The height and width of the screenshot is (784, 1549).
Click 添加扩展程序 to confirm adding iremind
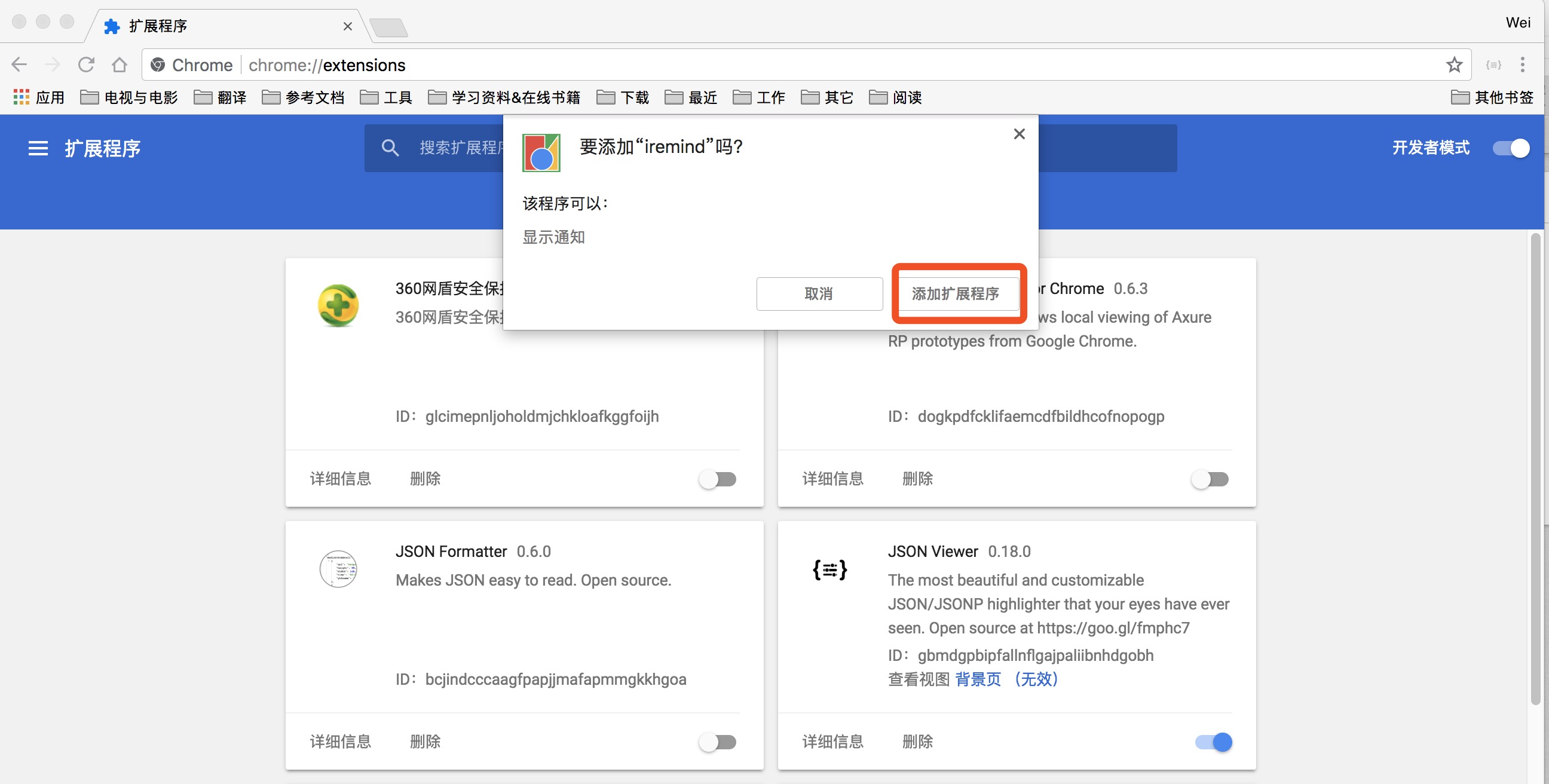click(955, 293)
